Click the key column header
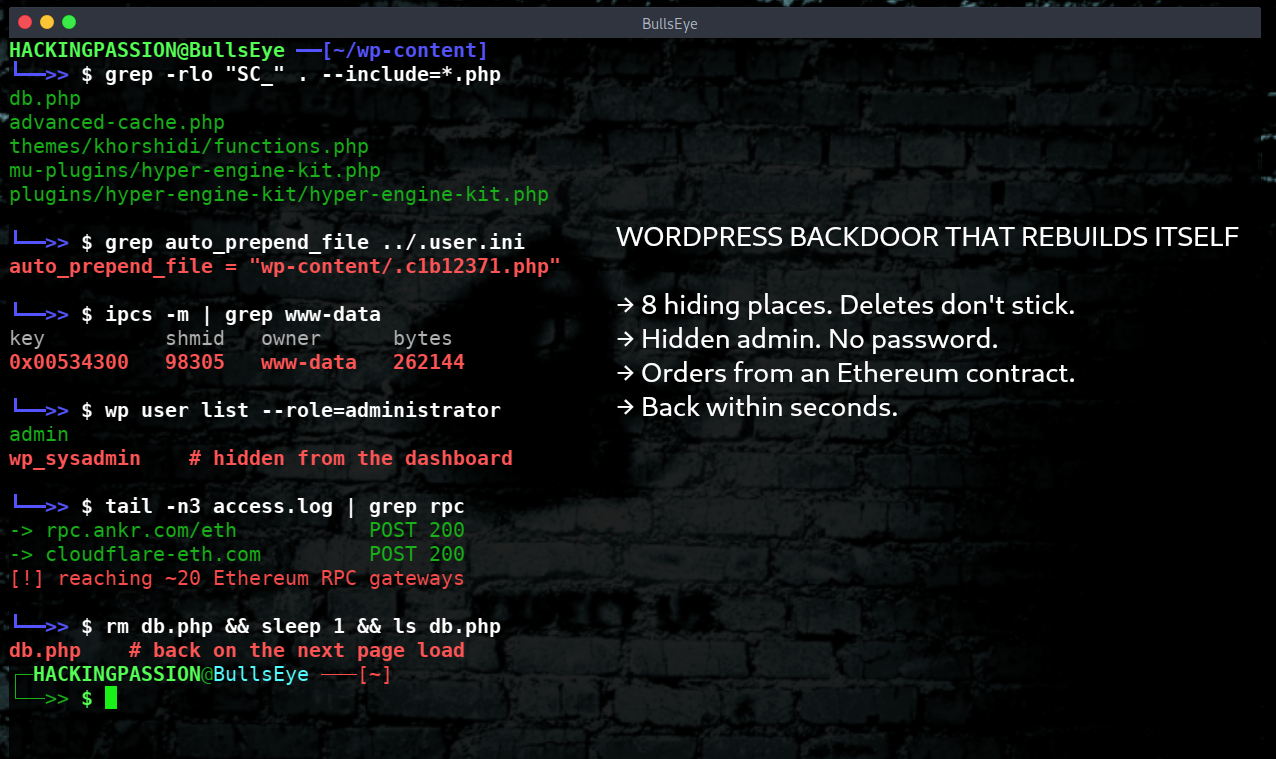The width and height of the screenshot is (1276, 759). 27,338
